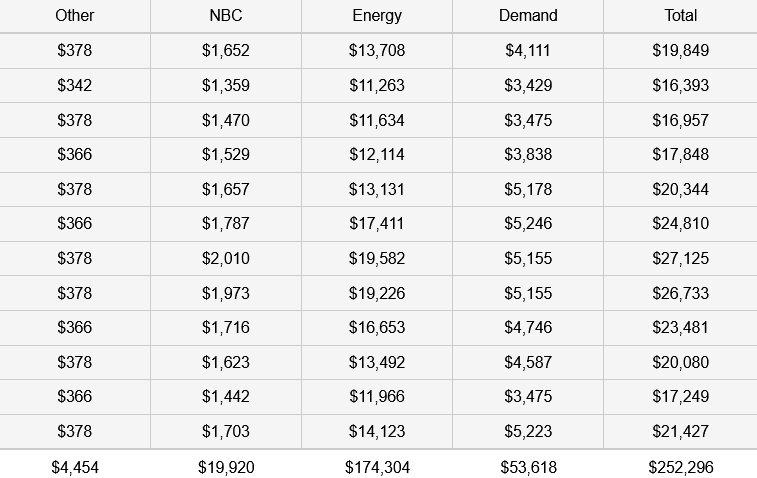Select the $12,114 Energy cell
This screenshot has width=757, height=478.
click(x=377, y=155)
